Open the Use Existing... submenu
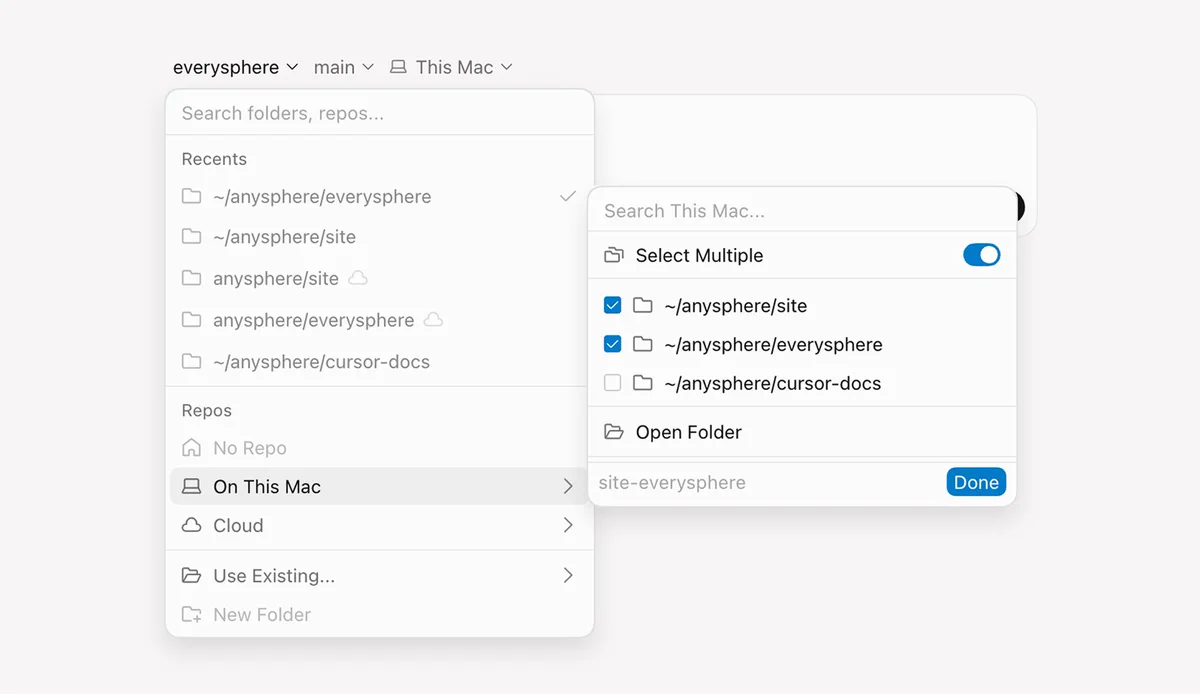Image resolution: width=1200 pixels, height=694 pixels. pyautogui.click(x=380, y=576)
